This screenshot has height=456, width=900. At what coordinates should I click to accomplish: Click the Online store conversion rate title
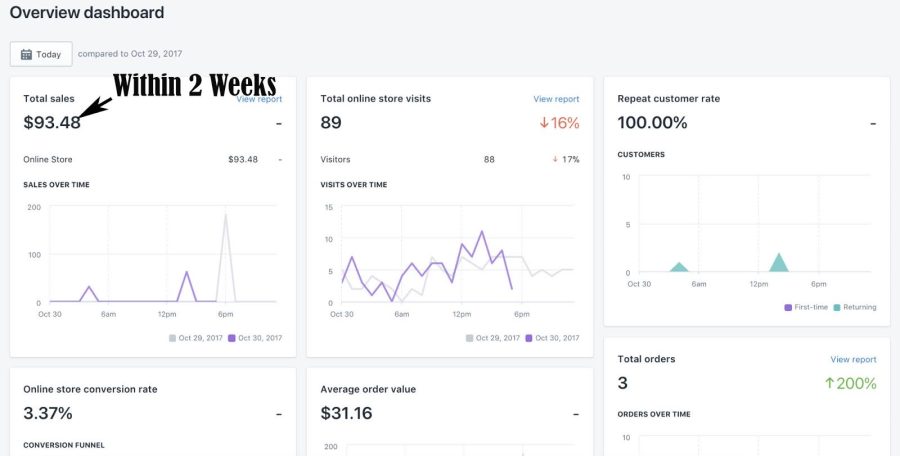tap(90, 389)
